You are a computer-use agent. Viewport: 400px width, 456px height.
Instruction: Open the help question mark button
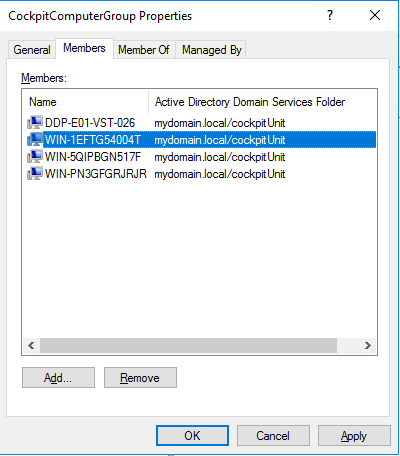click(330, 15)
